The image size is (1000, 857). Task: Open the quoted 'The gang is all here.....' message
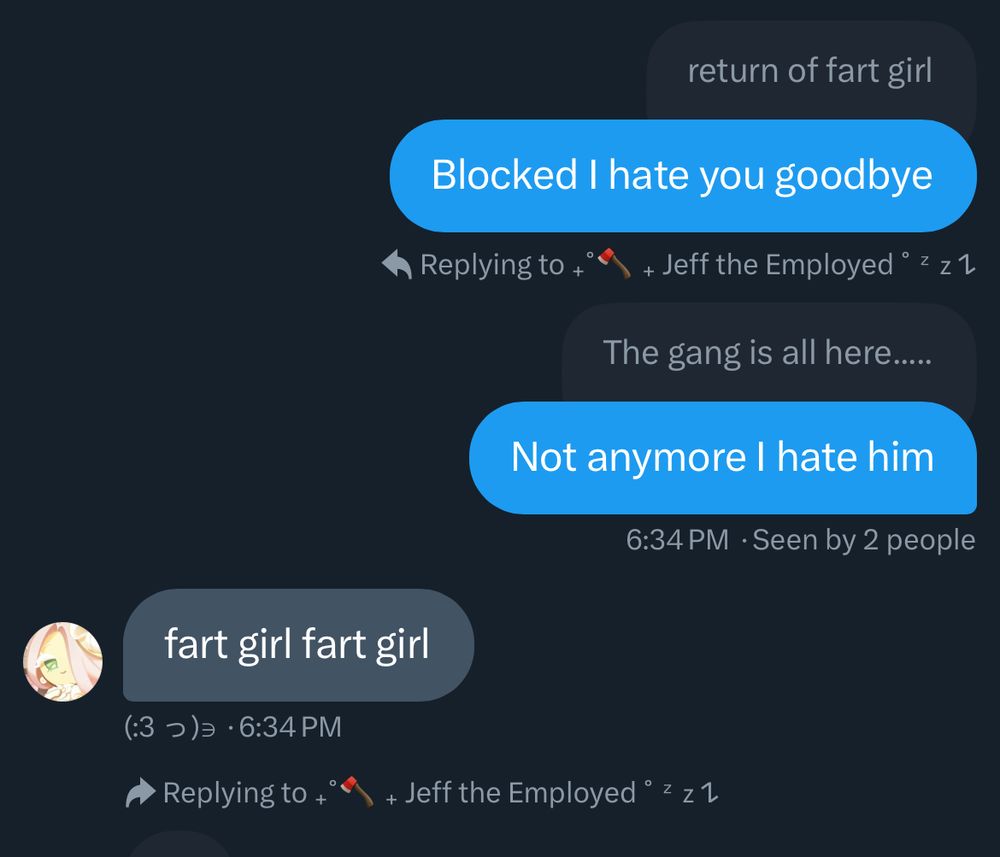pos(768,353)
